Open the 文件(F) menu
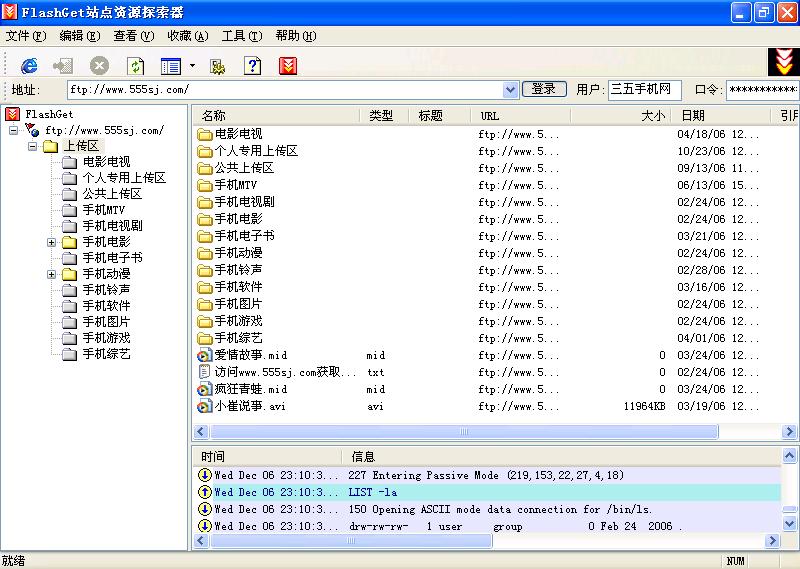Image resolution: width=800 pixels, height=569 pixels. coord(26,36)
